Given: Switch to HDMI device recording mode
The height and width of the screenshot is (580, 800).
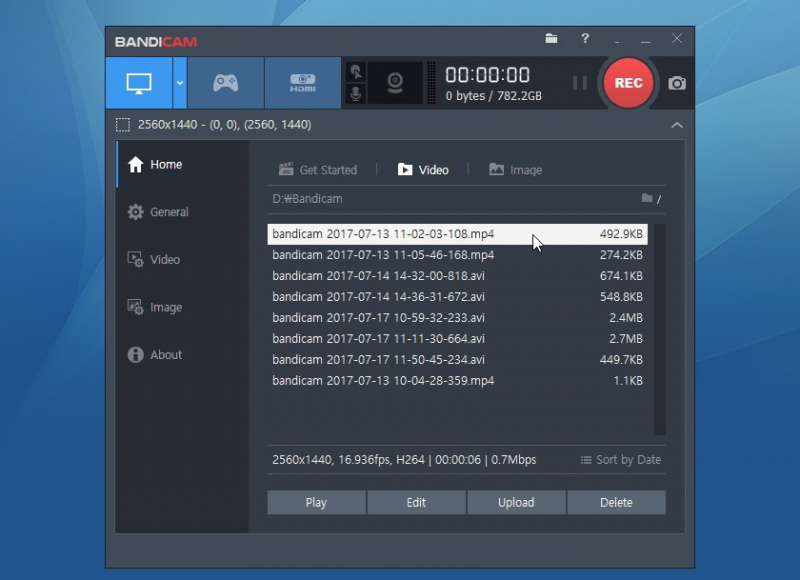Looking at the screenshot, I should [x=303, y=83].
